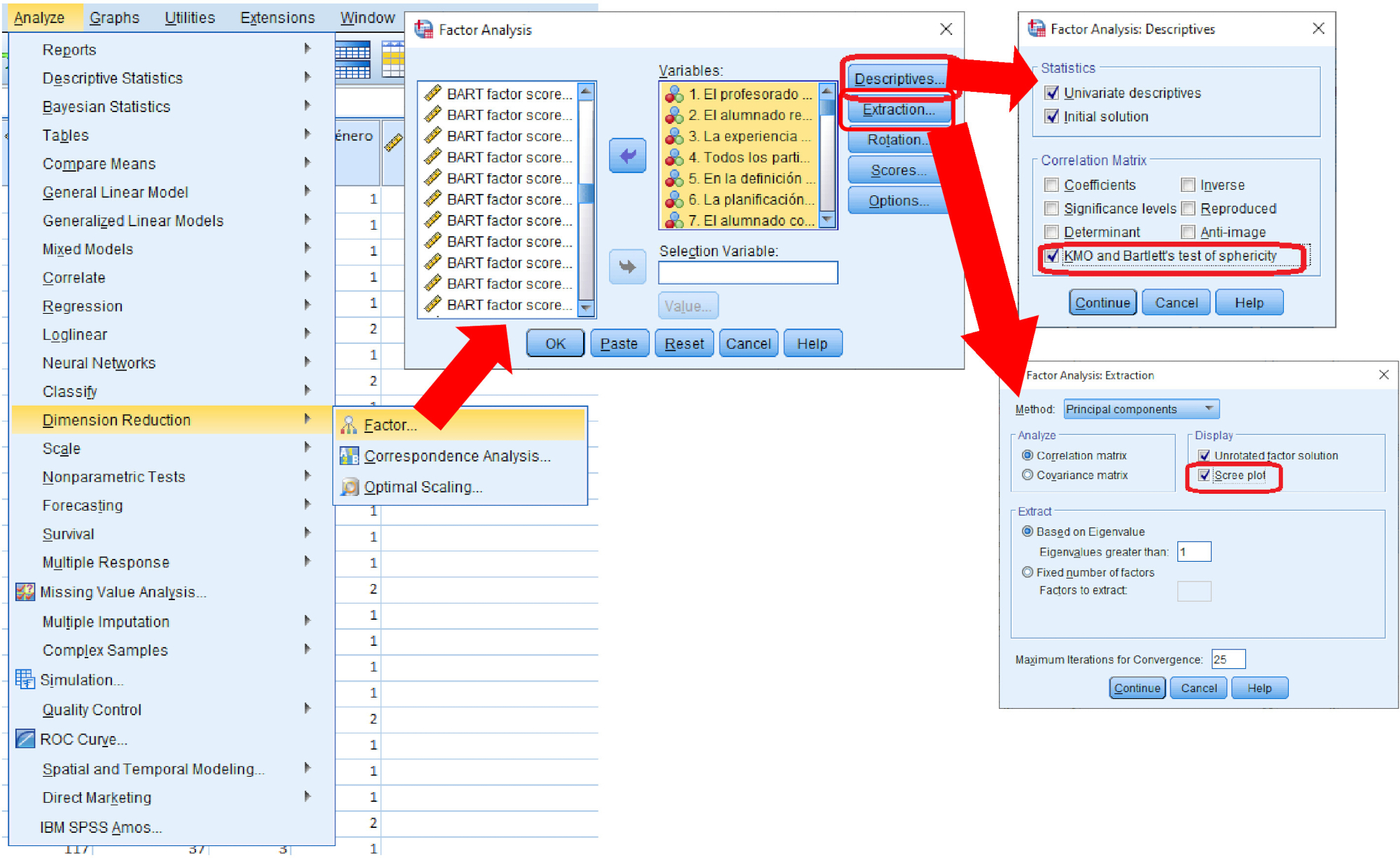Click the Descriptives button in Factor Analysis
Screen dimensions: 1400x858
coord(899,78)
